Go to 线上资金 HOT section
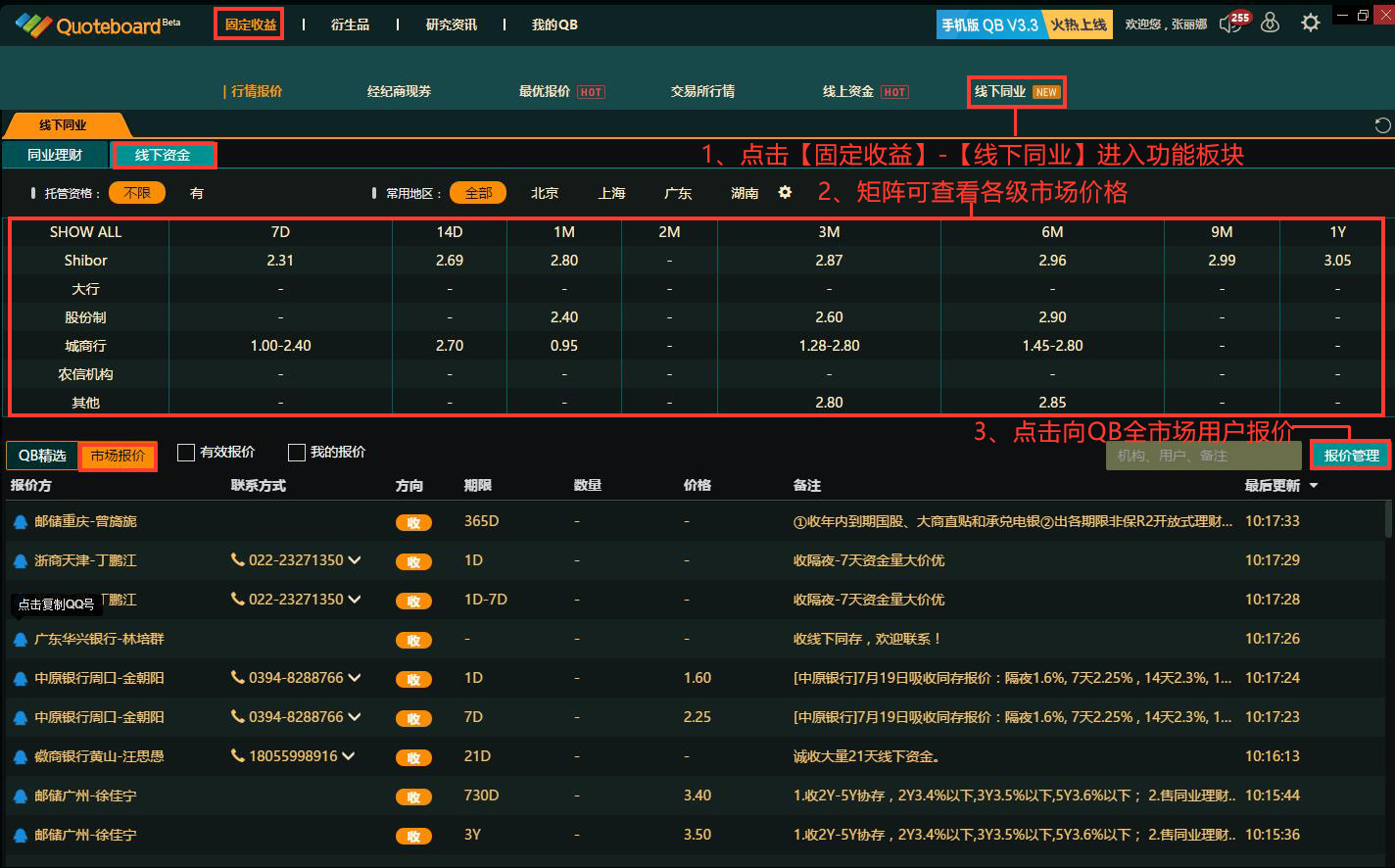The image size is (1395, 868). (865, 91)
